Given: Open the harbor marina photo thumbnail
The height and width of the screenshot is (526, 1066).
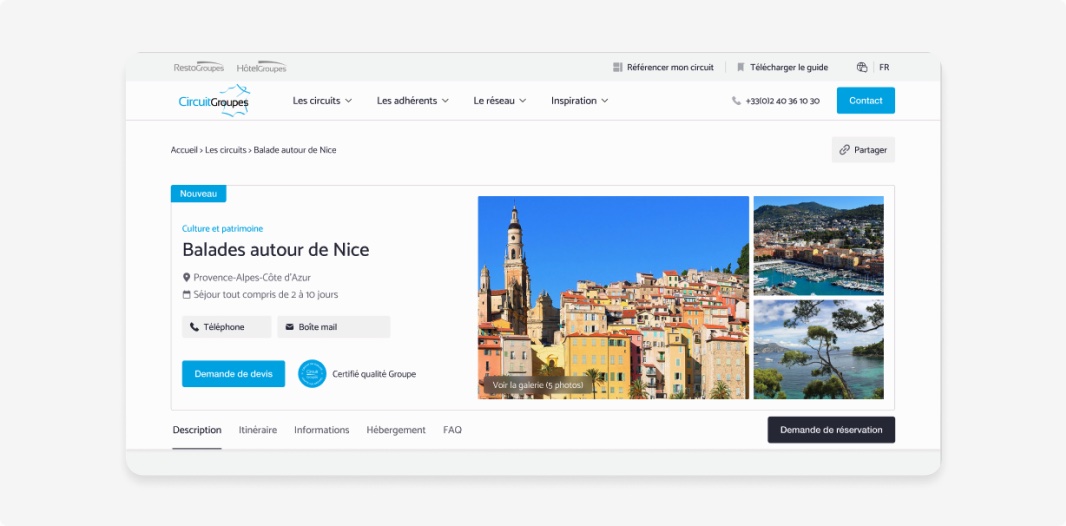Looking at the screenshot, I should coord(819,246).
